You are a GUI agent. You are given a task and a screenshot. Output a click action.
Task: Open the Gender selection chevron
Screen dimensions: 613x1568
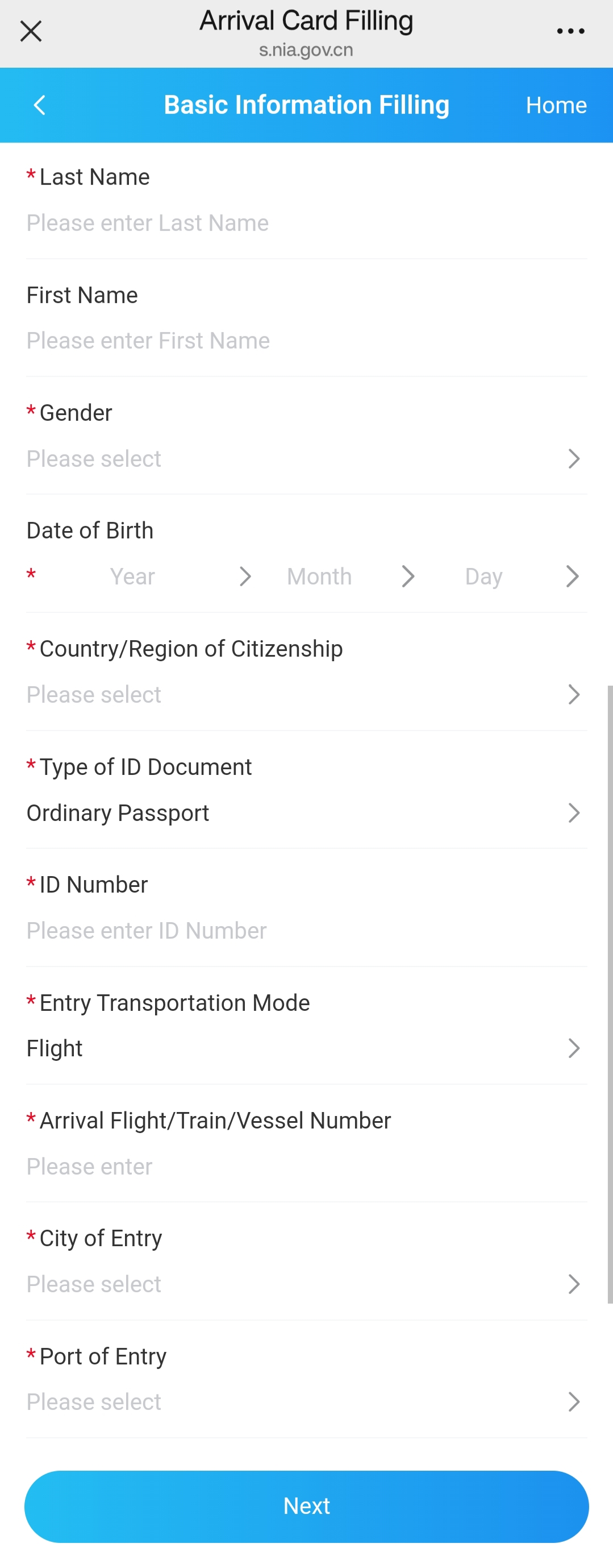coord(573,458)
